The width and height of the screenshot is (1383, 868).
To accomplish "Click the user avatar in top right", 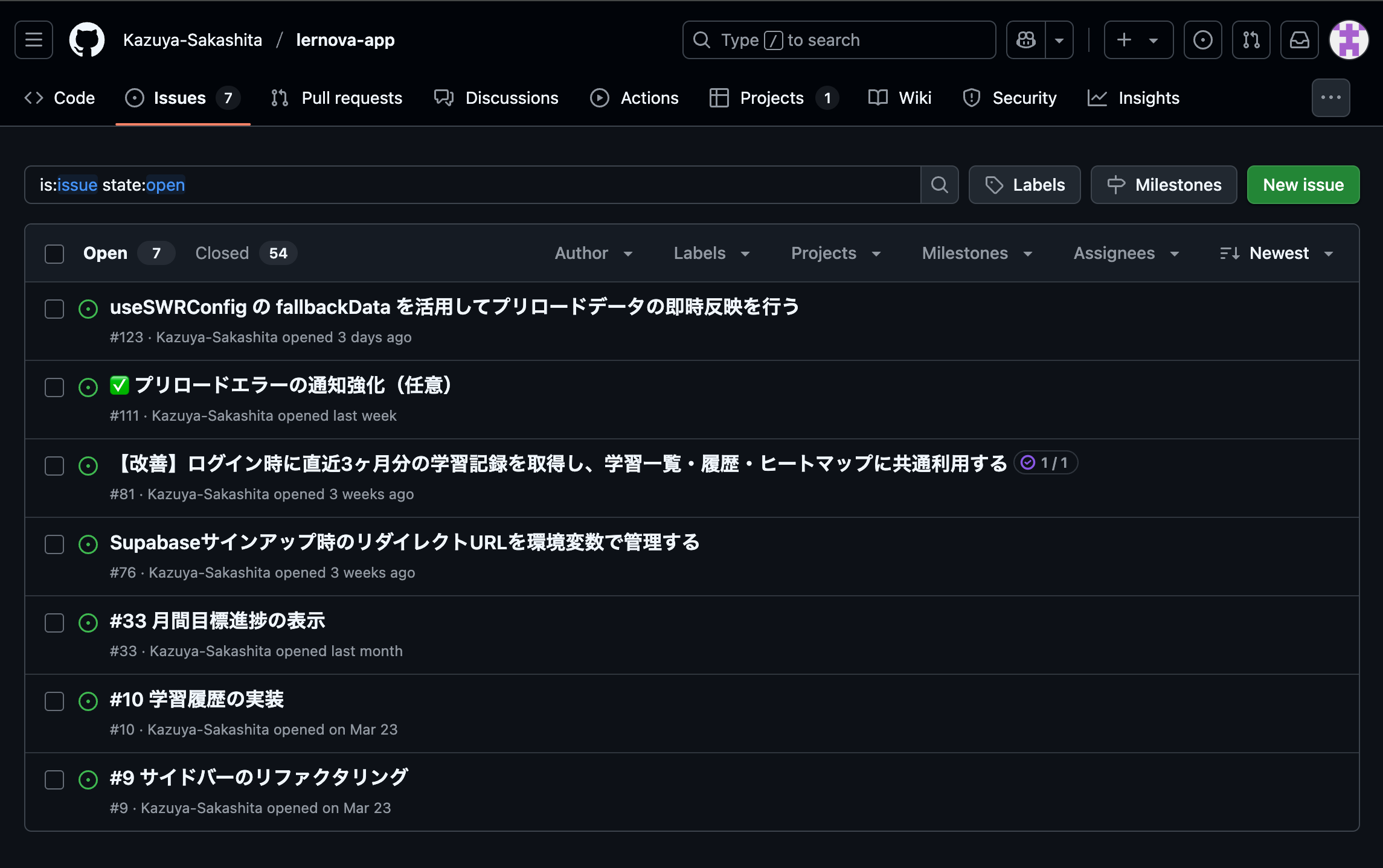I will (1349, 40).
